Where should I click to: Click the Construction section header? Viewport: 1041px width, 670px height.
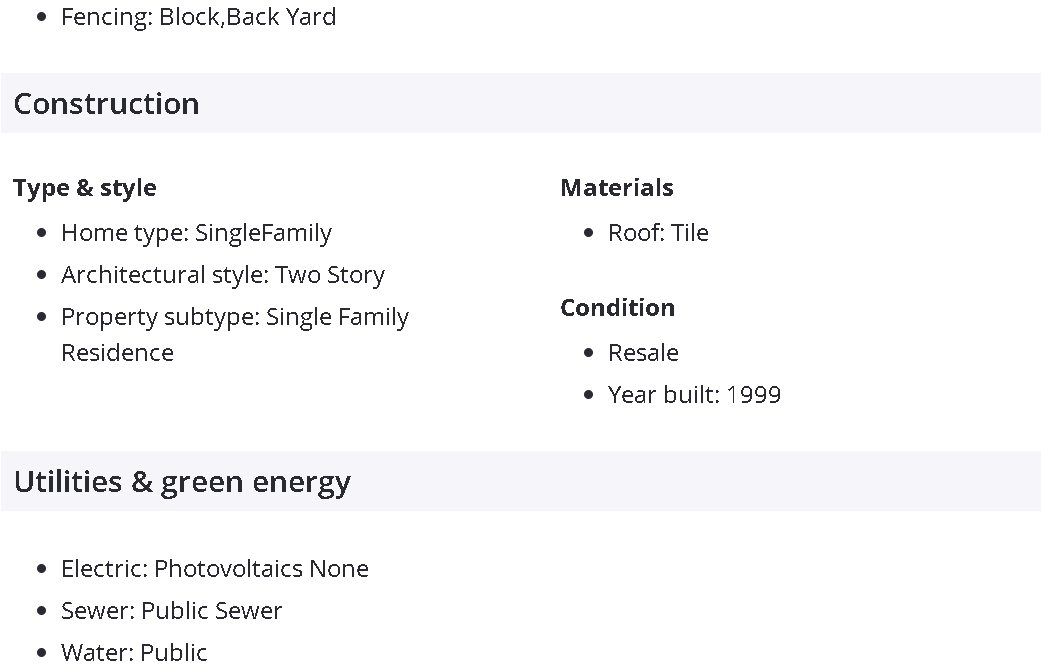(106, 104)
